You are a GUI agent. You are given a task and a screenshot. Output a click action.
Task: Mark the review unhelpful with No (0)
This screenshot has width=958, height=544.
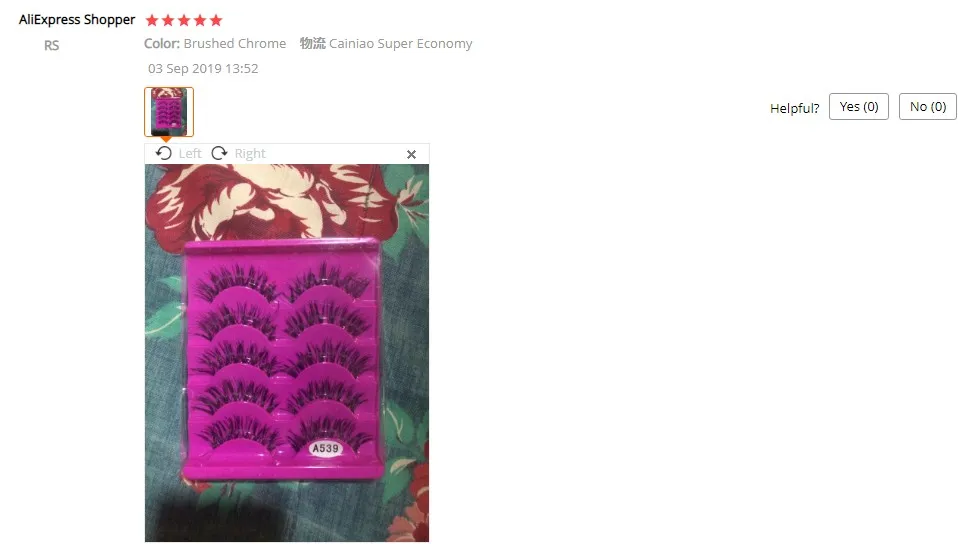(927, 106)
